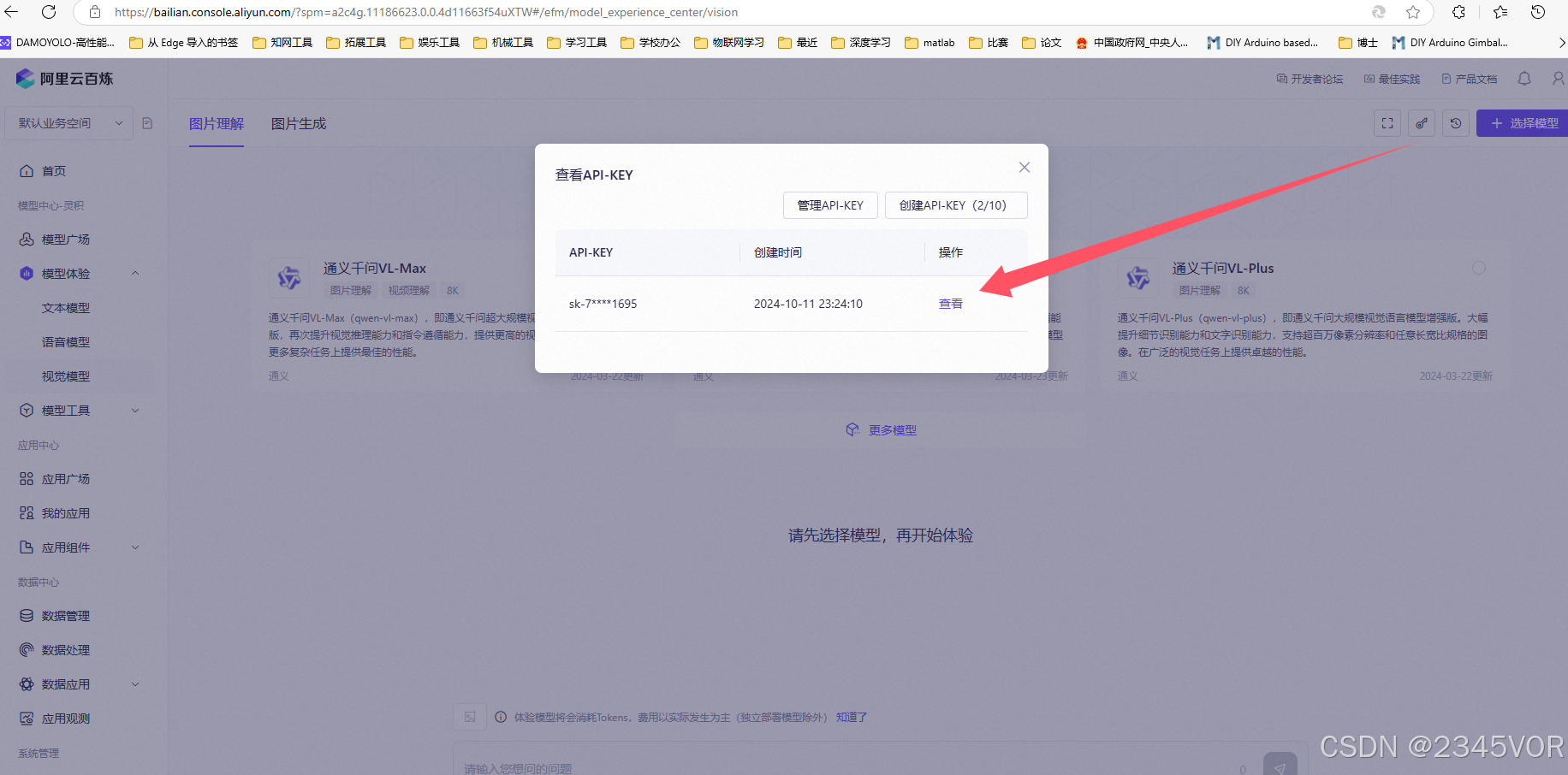The image size is (1568, 775).
Task: Click the 选择模型 button
Action: (1523, 123)
